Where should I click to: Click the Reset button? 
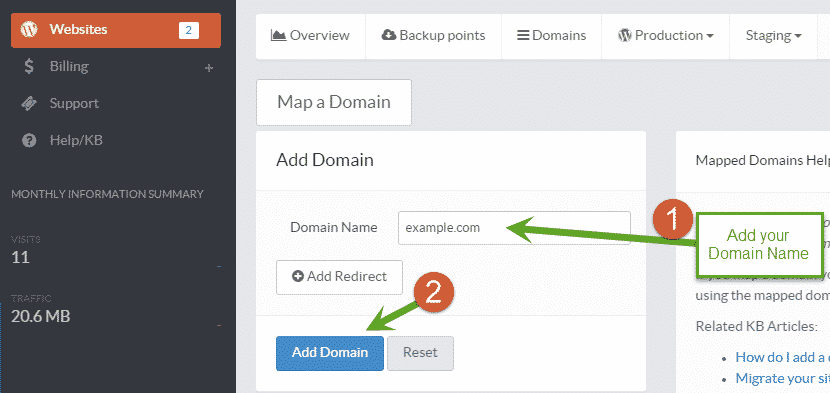[x=420, y=353]
